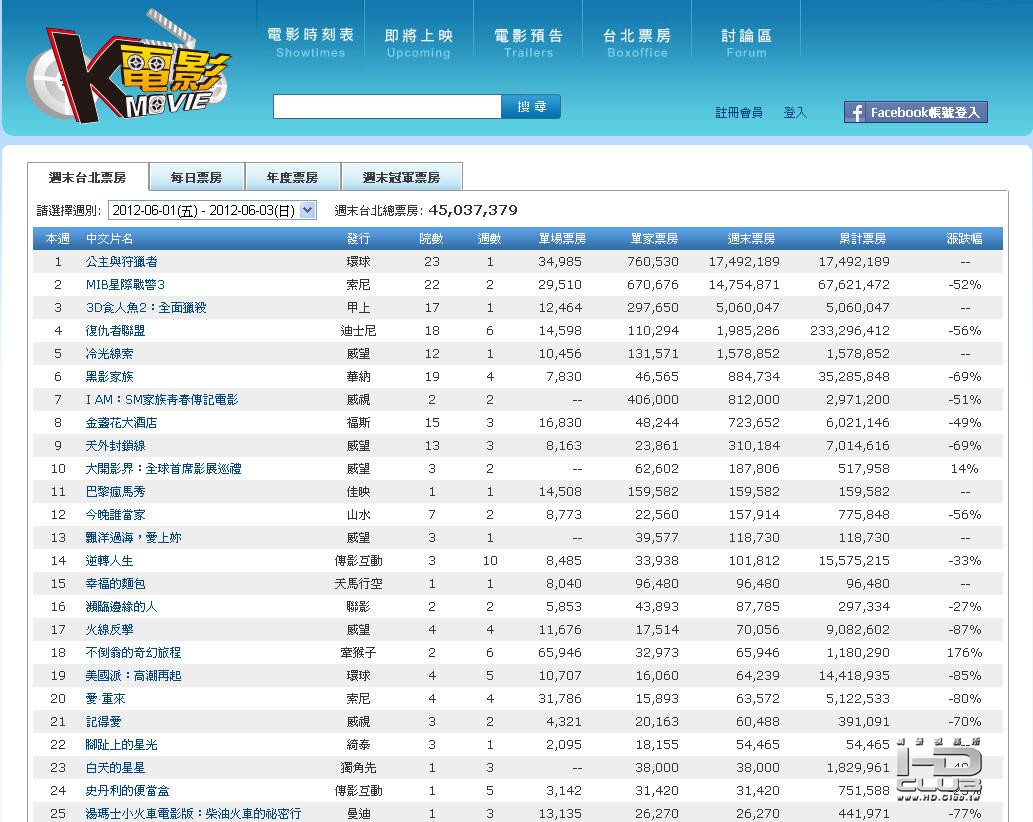Open movie 3D食人魚2：全面獵殺
The height and width of the screenshot is (822, 1033).
pos(146,308)
